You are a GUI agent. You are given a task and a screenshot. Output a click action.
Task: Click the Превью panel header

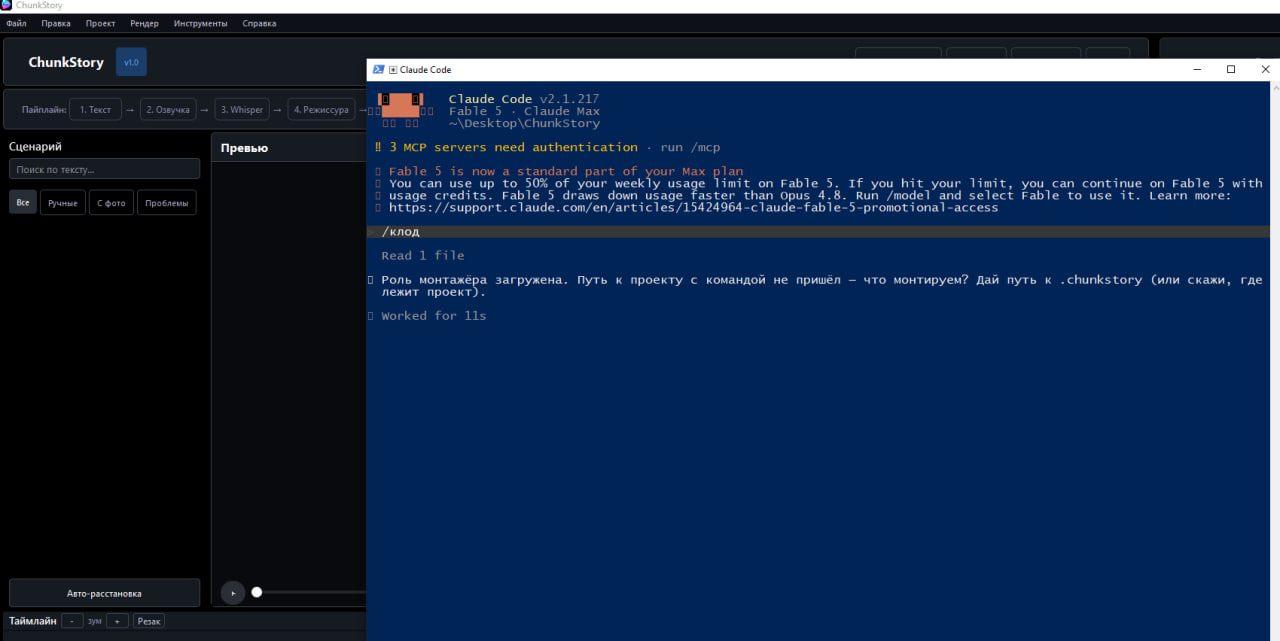(x=244, y=148)
